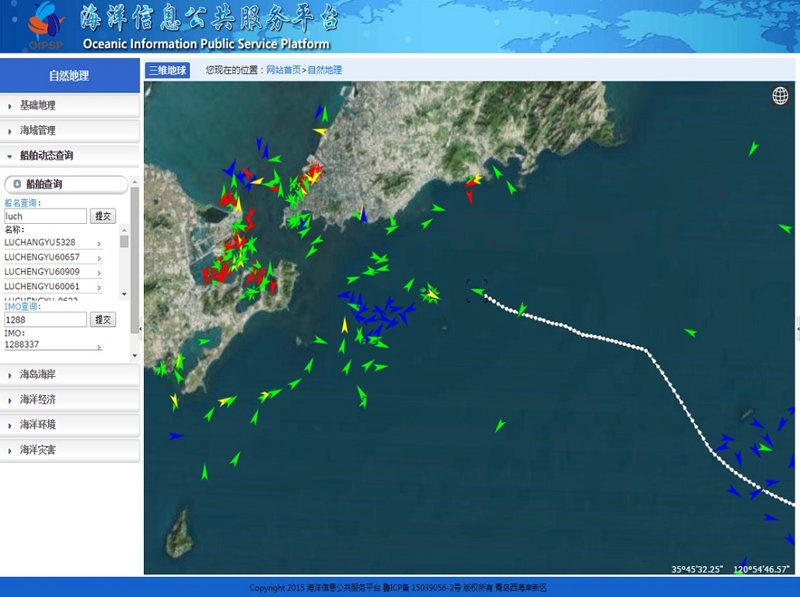
Task: Submit the ship name search with 提交
Action: 103,216
